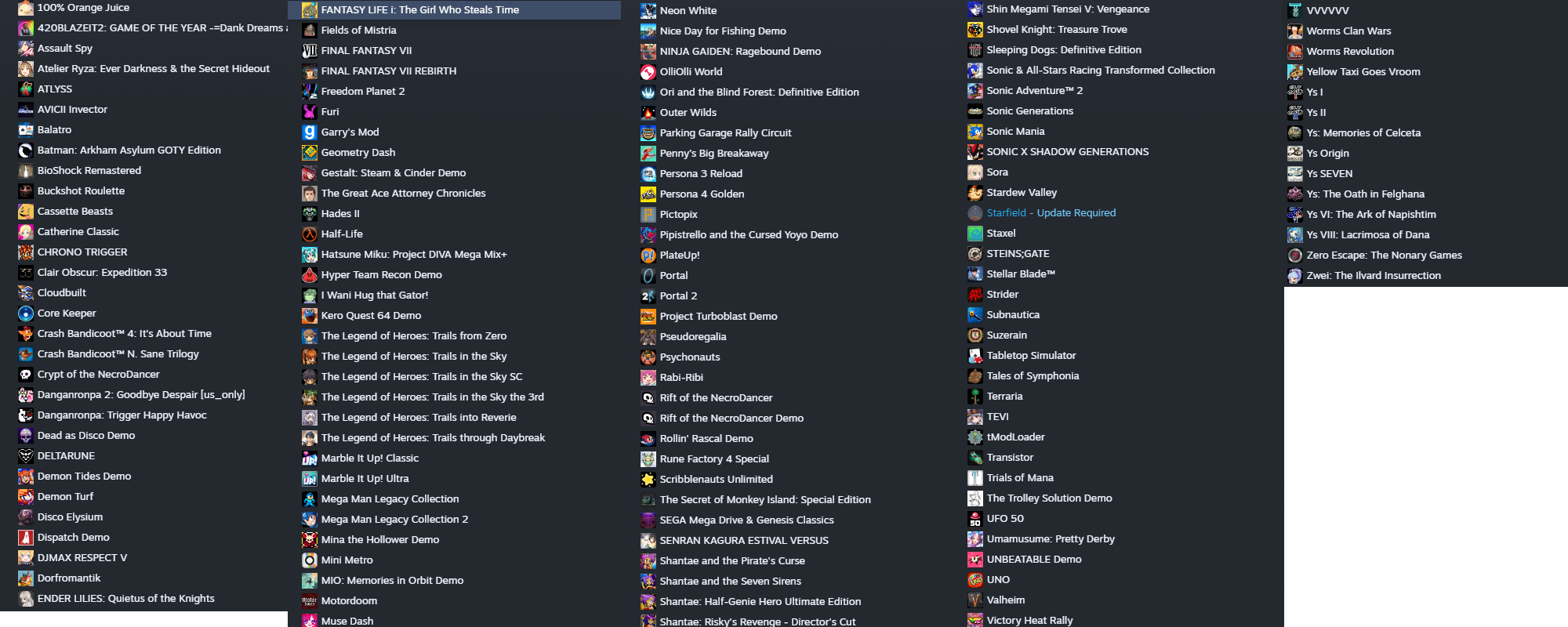Click the Portal 2 icon
1568x627 pixels.
(x=648, y=296)
